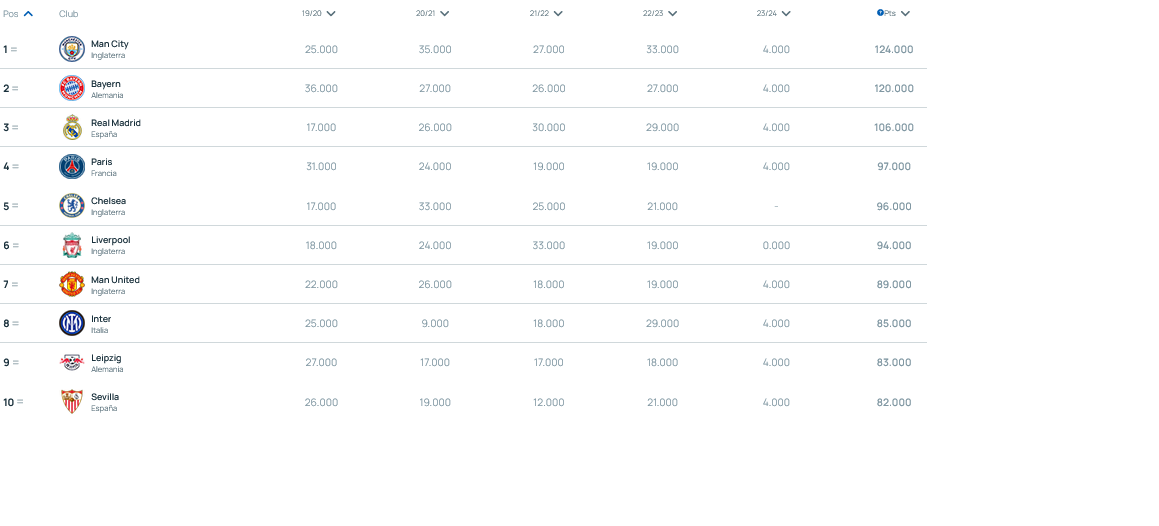Click the Sevilla club crest
This screenshot has width=1159, height=526.
click(x=71, y=401)
